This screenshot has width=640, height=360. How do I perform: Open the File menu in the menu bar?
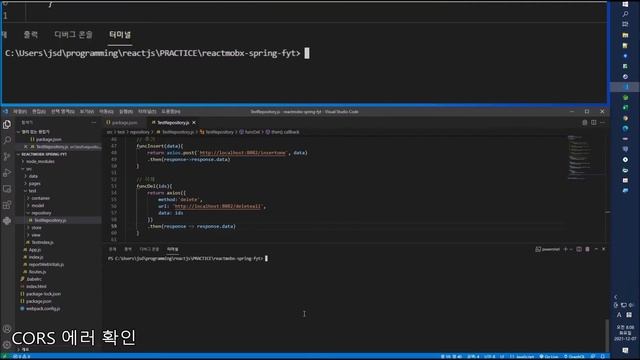(x=20, y=111)
